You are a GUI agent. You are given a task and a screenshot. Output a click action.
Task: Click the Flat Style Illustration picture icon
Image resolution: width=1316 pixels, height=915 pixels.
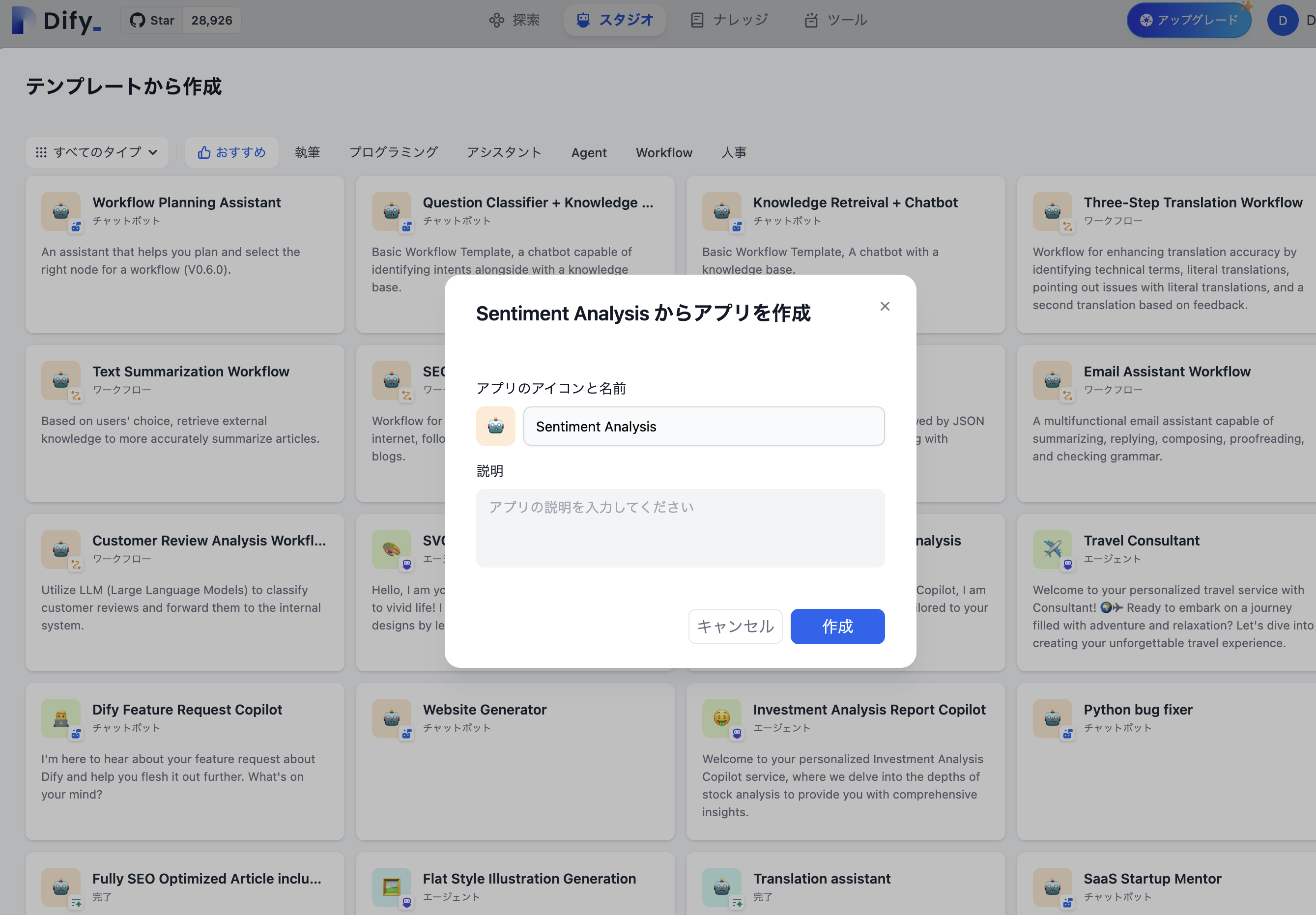click(x=392, y=887)
